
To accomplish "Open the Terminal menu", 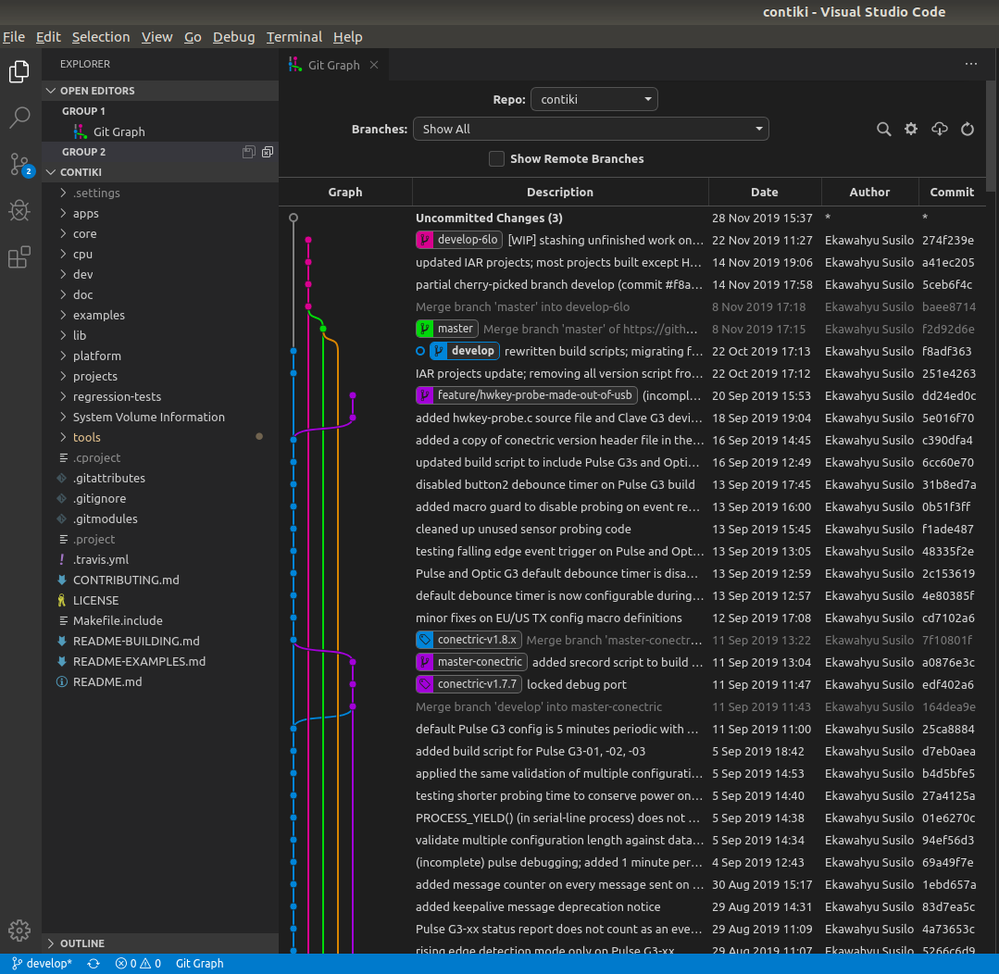I will tap(294, 37).
